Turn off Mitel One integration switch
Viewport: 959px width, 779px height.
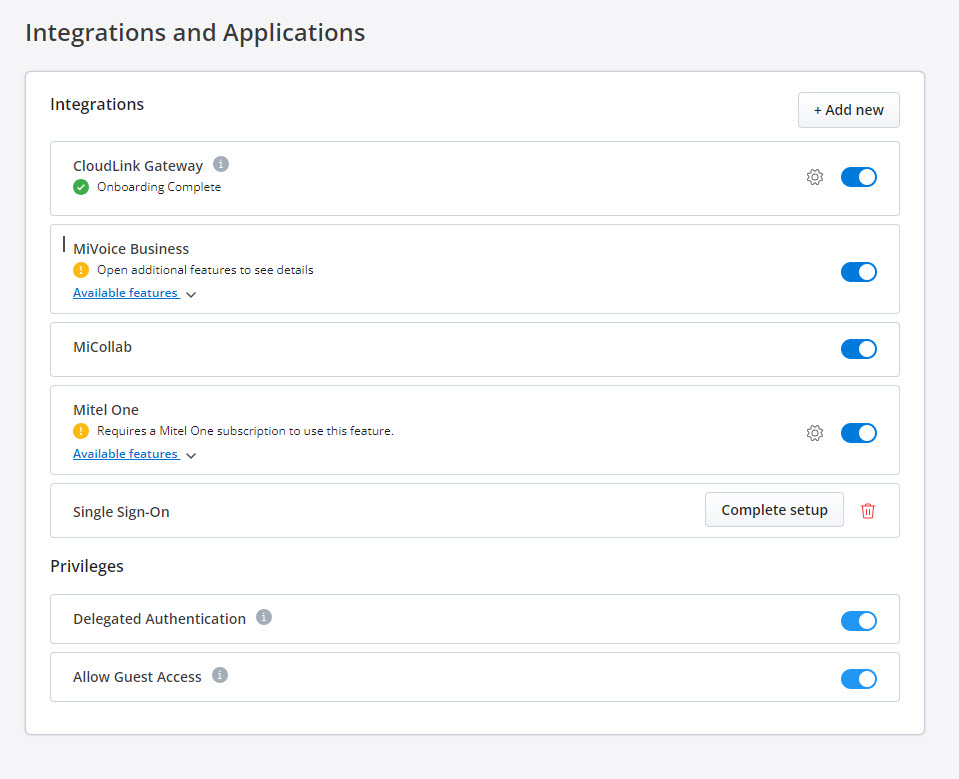[x=859, y=433]
